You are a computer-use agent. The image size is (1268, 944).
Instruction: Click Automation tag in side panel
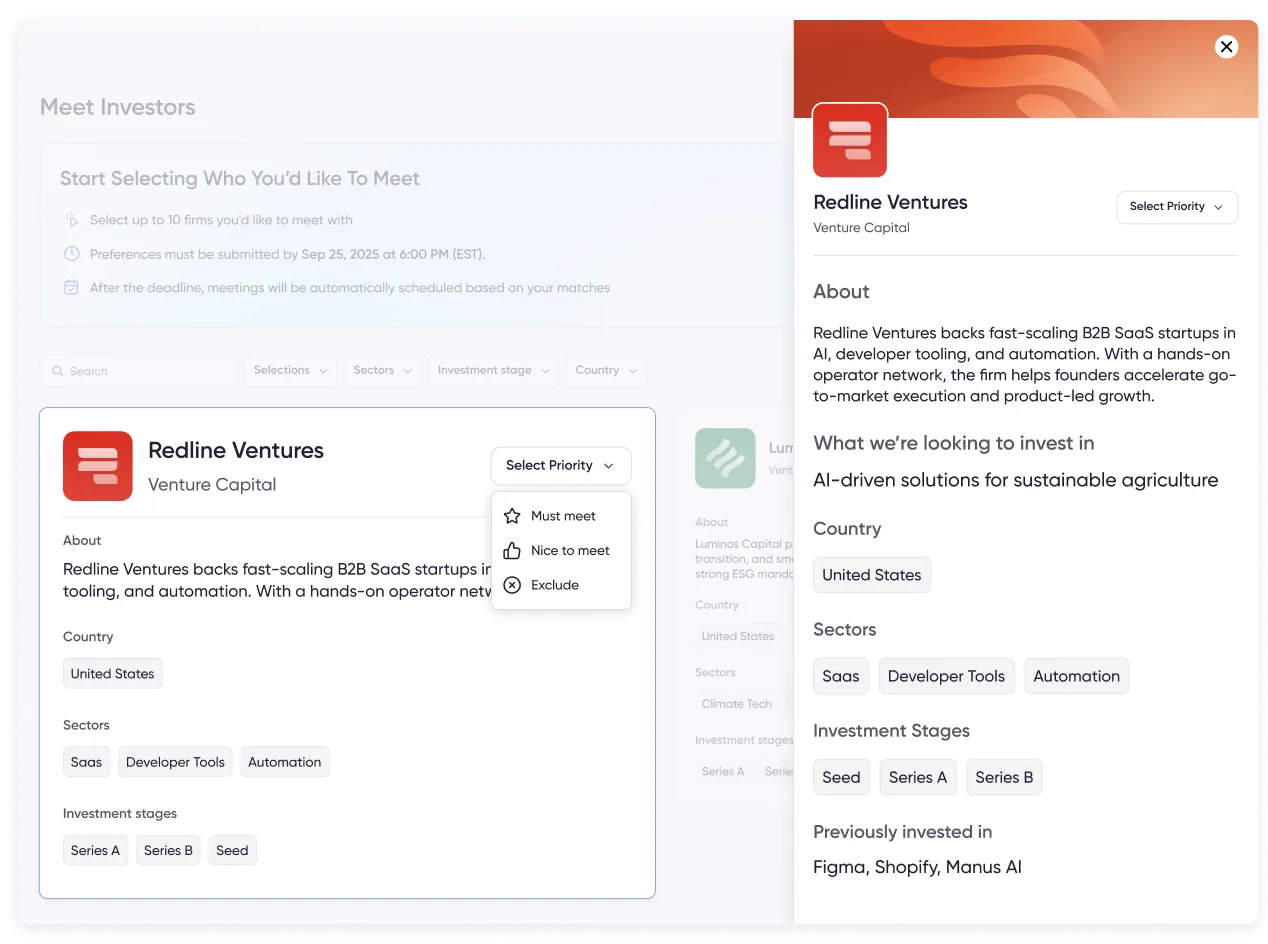(x=1077, y=676)
